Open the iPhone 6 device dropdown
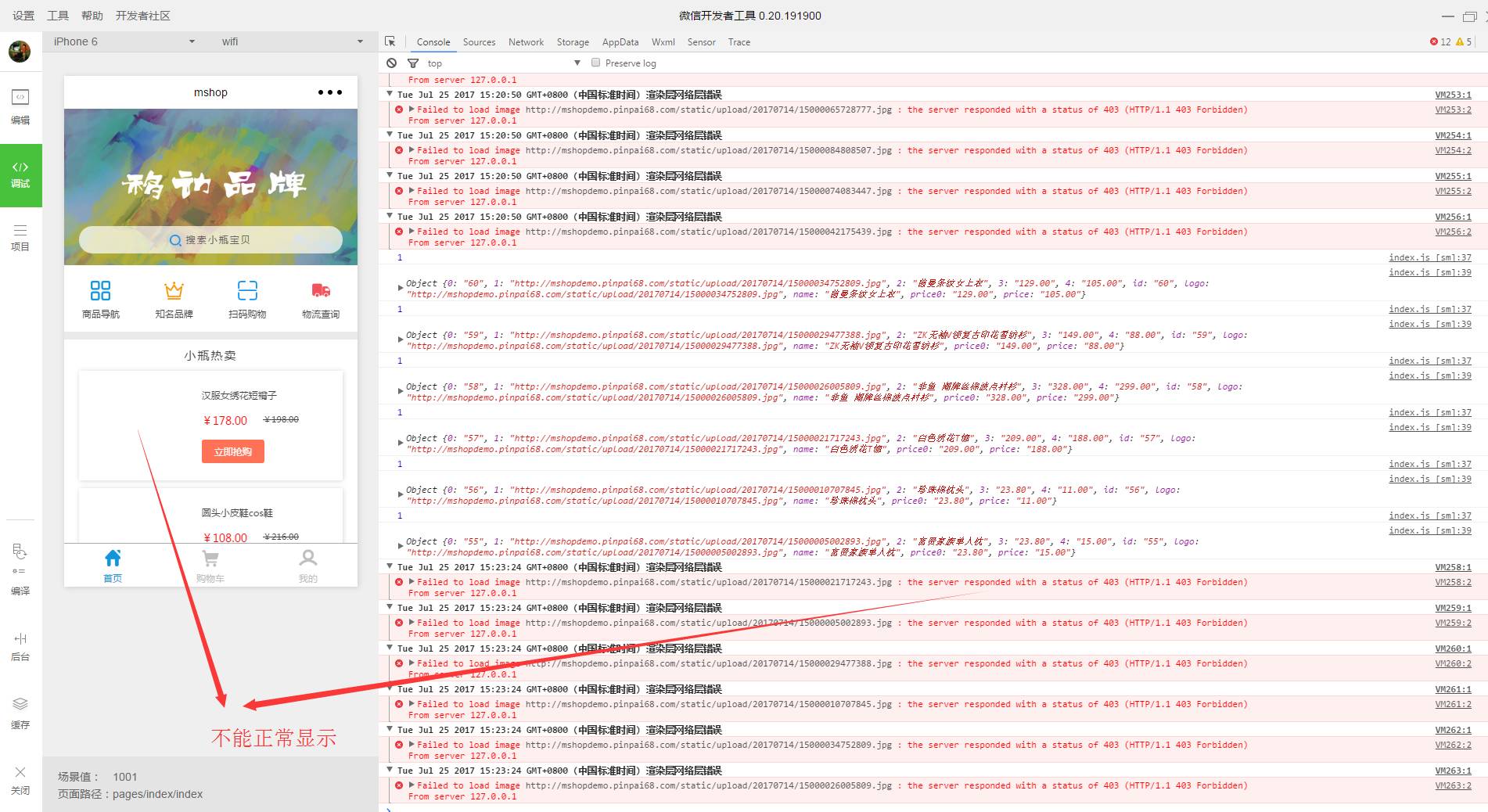 pos(124,41)
